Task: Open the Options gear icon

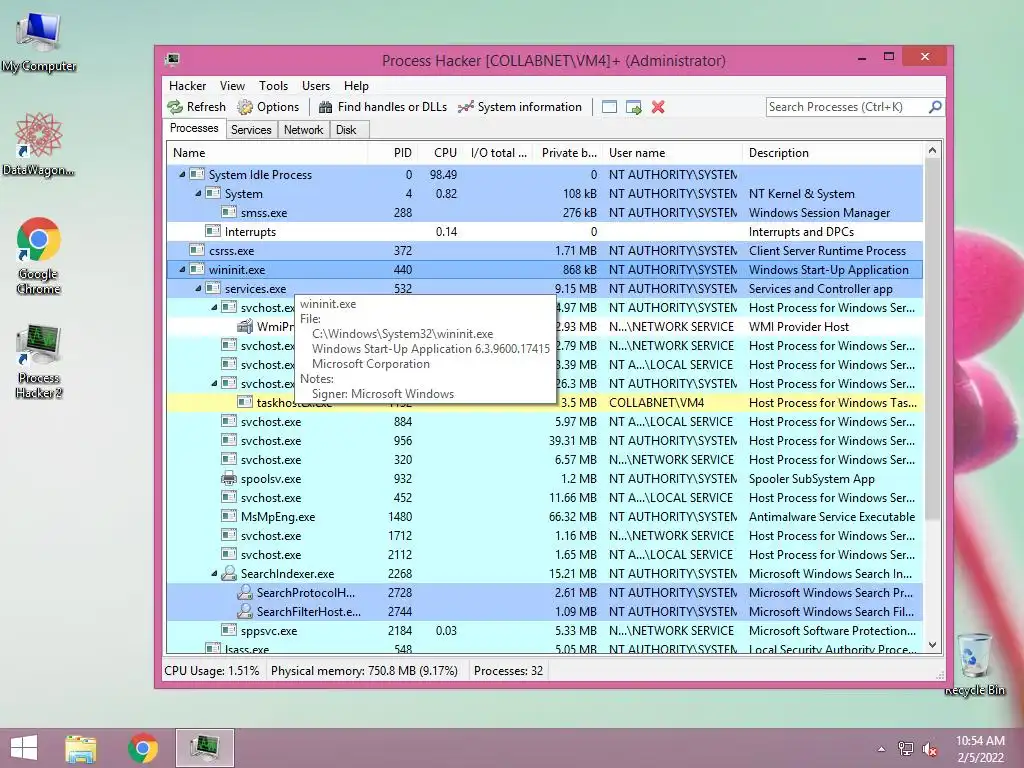Action: click(245, 107)
